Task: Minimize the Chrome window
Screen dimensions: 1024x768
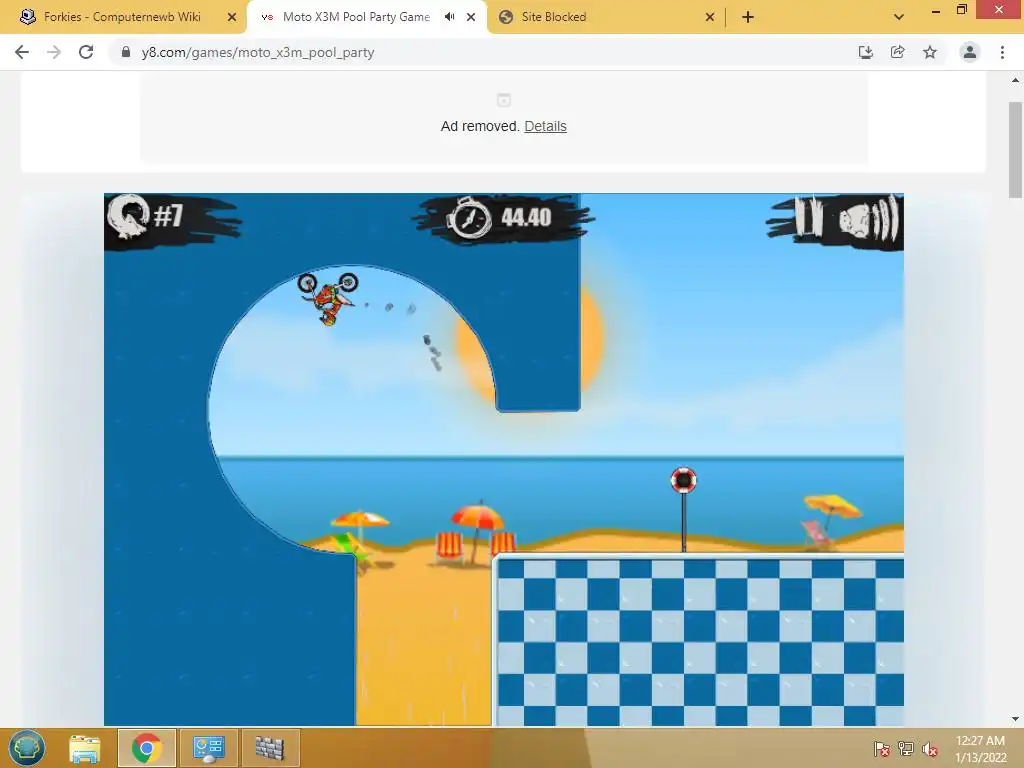Action: tap(936, 10)
